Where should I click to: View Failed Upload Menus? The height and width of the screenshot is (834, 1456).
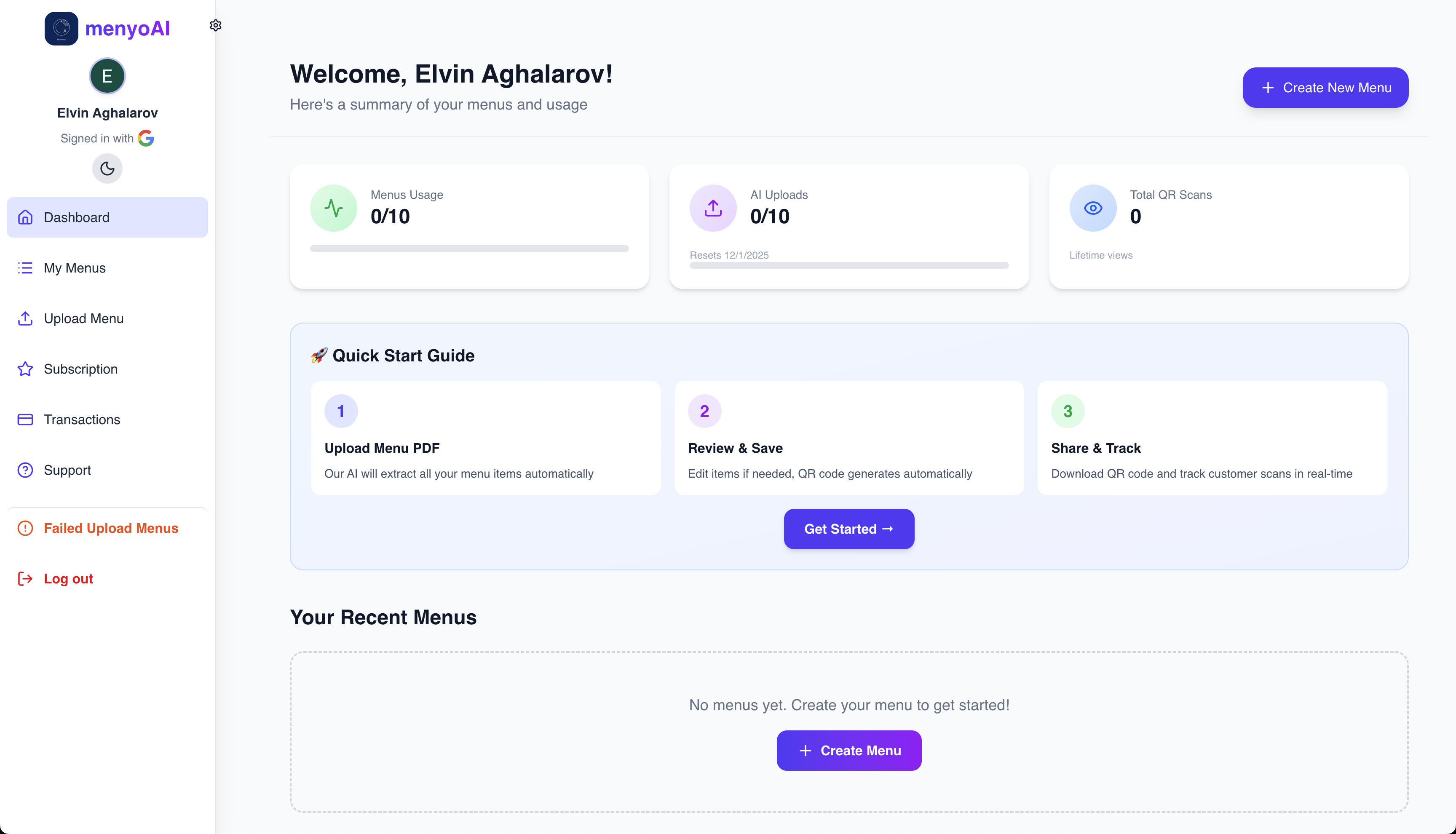pos(110,528)
